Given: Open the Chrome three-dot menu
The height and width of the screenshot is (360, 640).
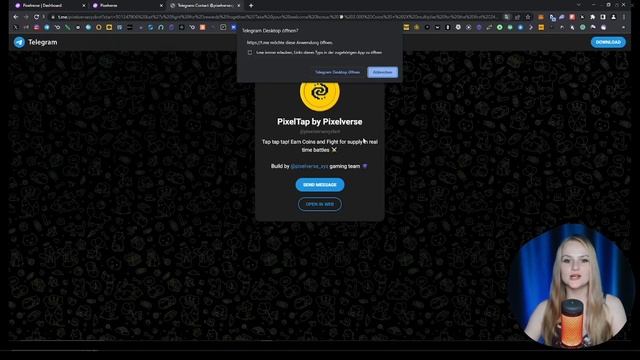Looking at the screenshot, I should click(x=624, y=17).
